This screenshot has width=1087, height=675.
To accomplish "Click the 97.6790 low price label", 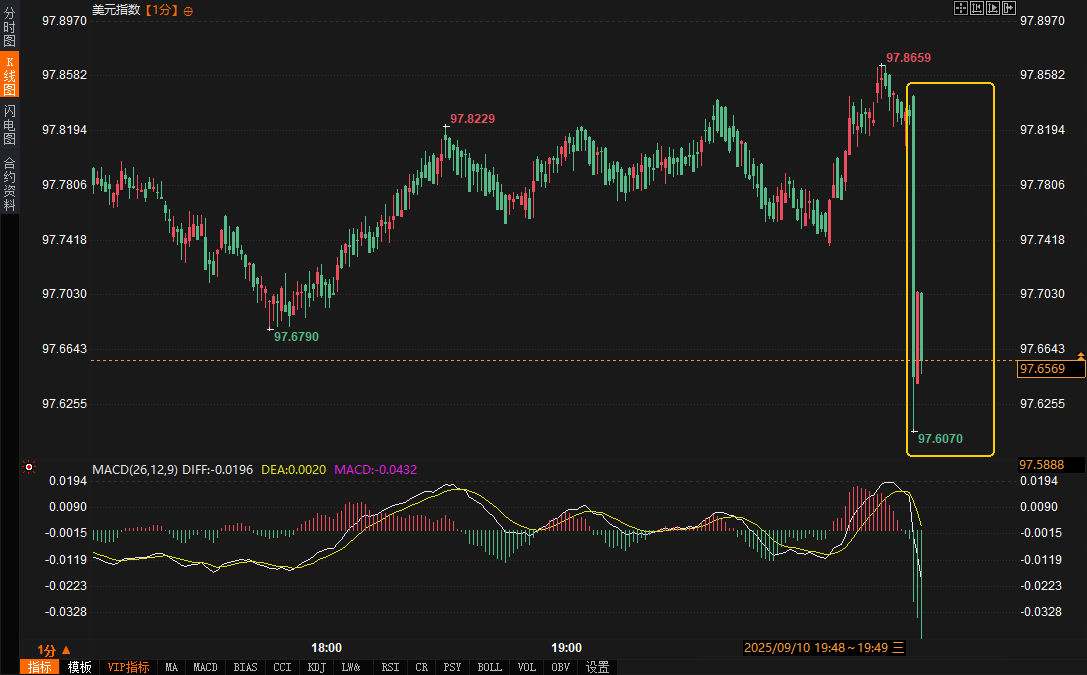I will click(296, 337).
